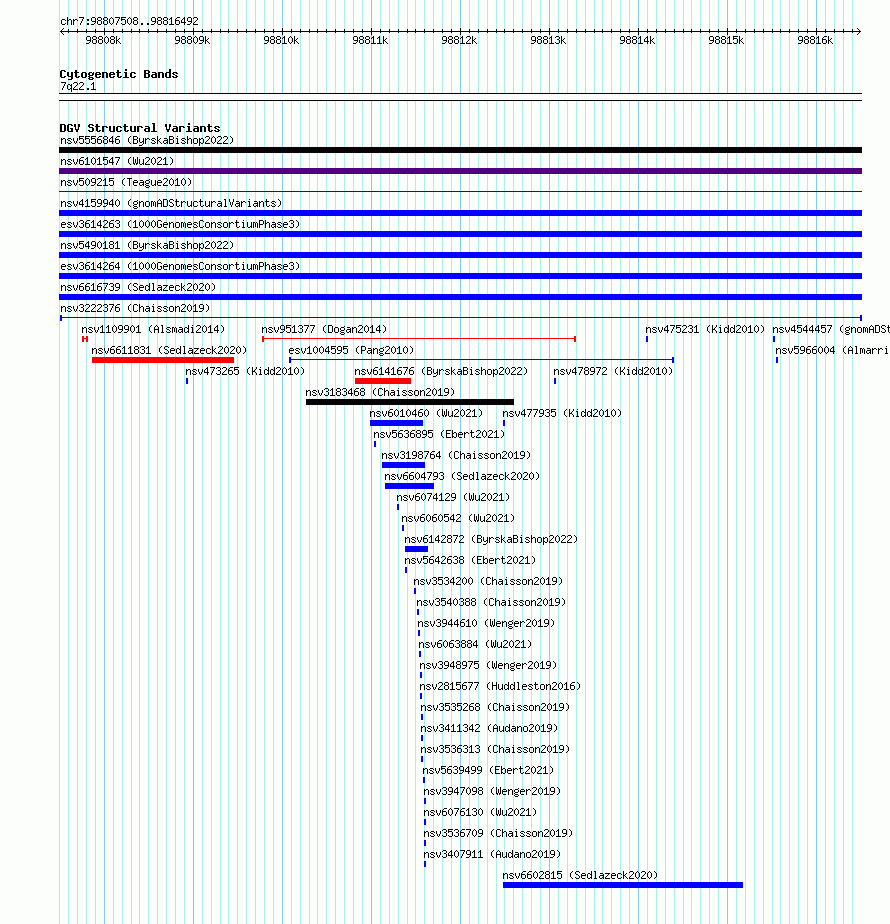Select nsv475231 (Kidd2010) label
This screenshot has height=924, width=890.
(705, 329)
